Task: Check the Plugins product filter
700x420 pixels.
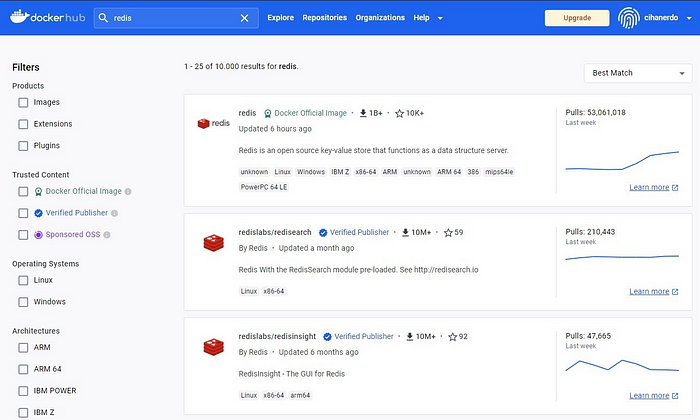Action: (23, 146)
